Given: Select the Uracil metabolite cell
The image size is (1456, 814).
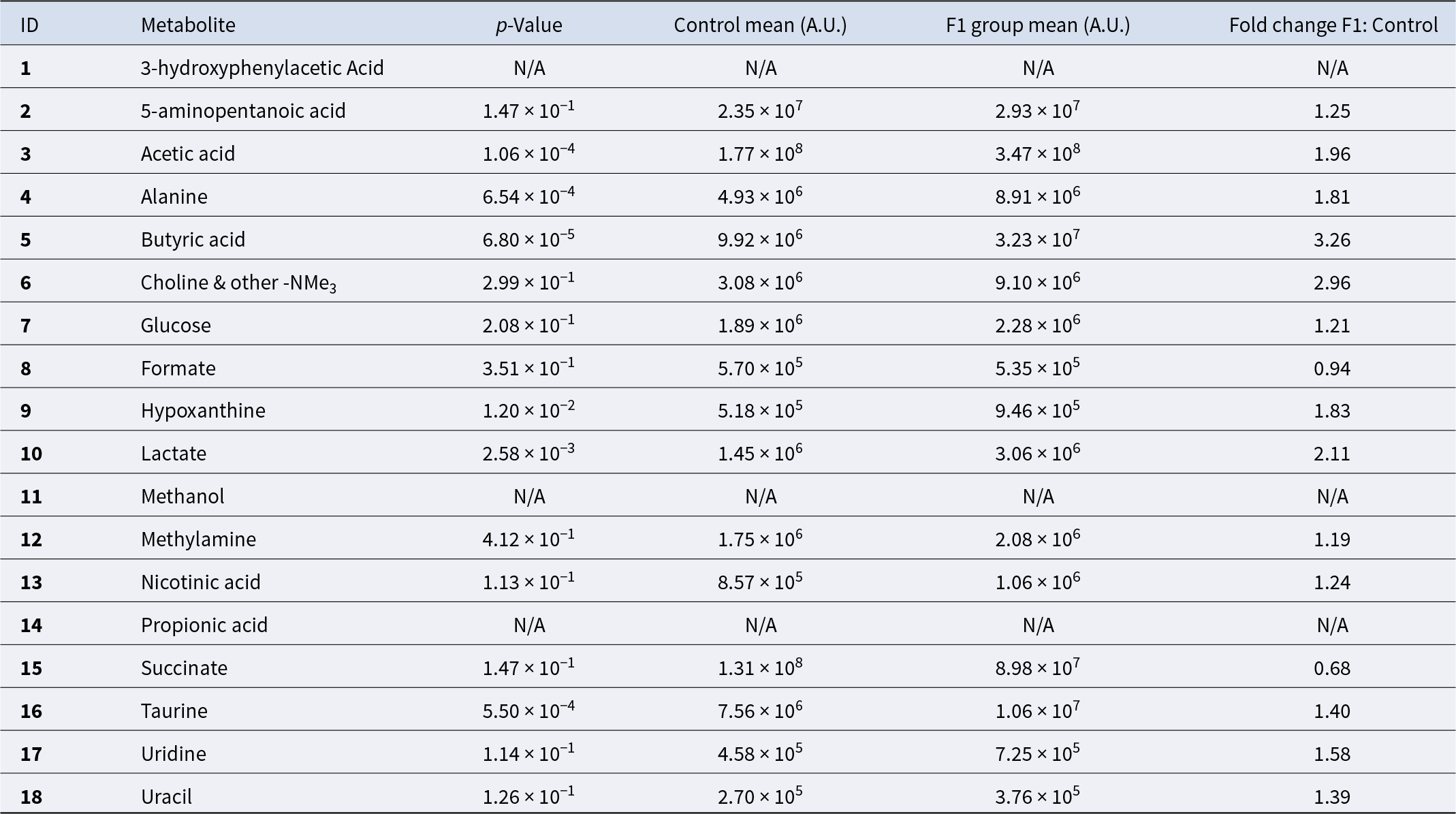Looking at the screenshot, I should click(x=166, y=797).
